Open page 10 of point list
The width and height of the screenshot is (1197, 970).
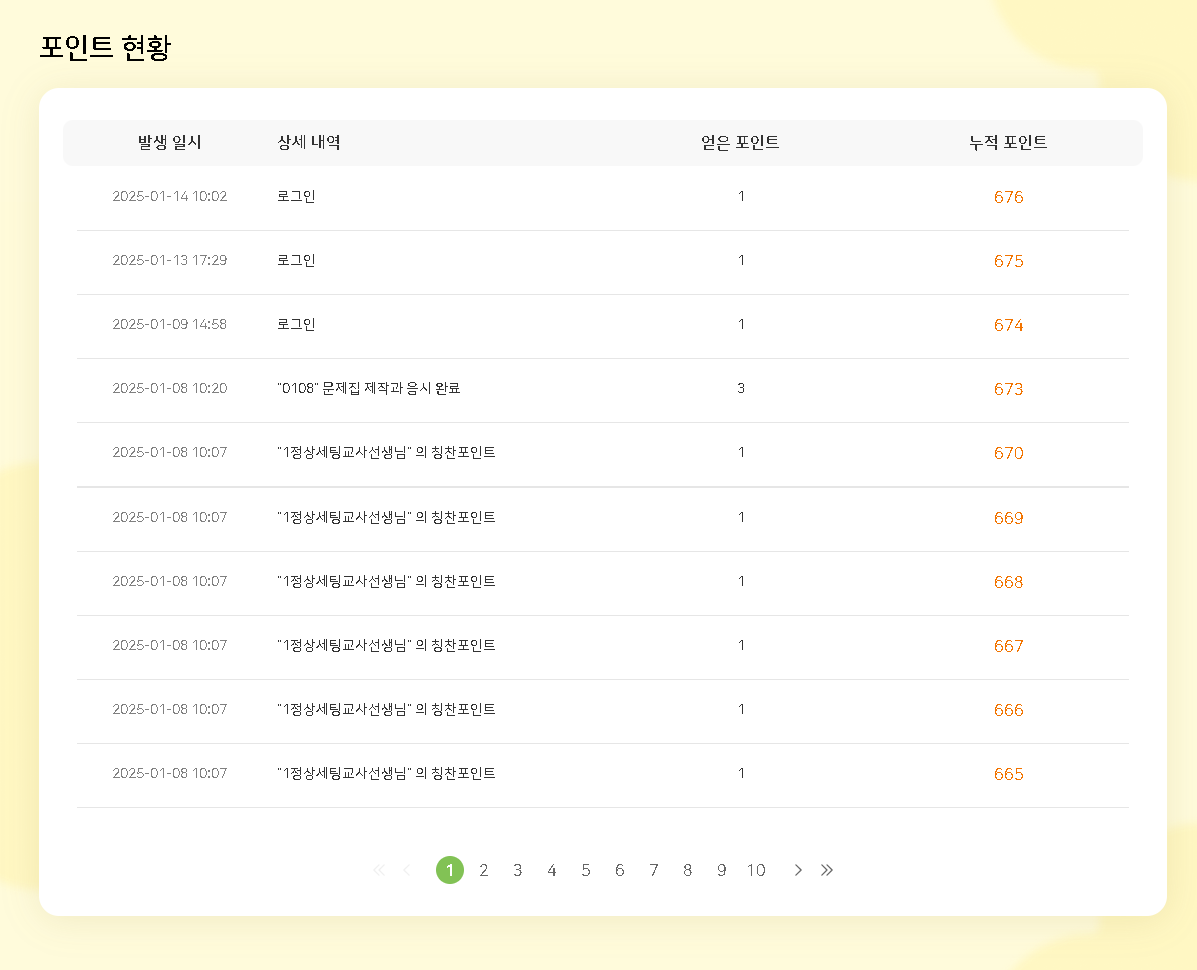pos(756,870)
